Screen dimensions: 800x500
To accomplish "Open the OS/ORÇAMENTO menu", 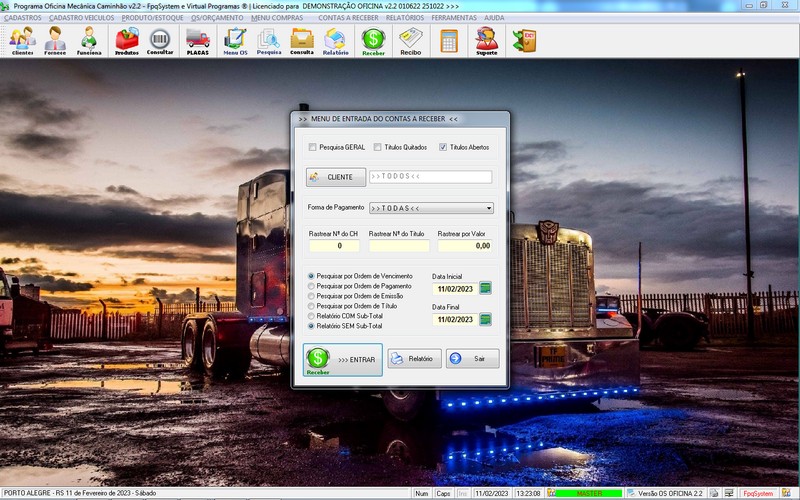I will tap(217, 18).
